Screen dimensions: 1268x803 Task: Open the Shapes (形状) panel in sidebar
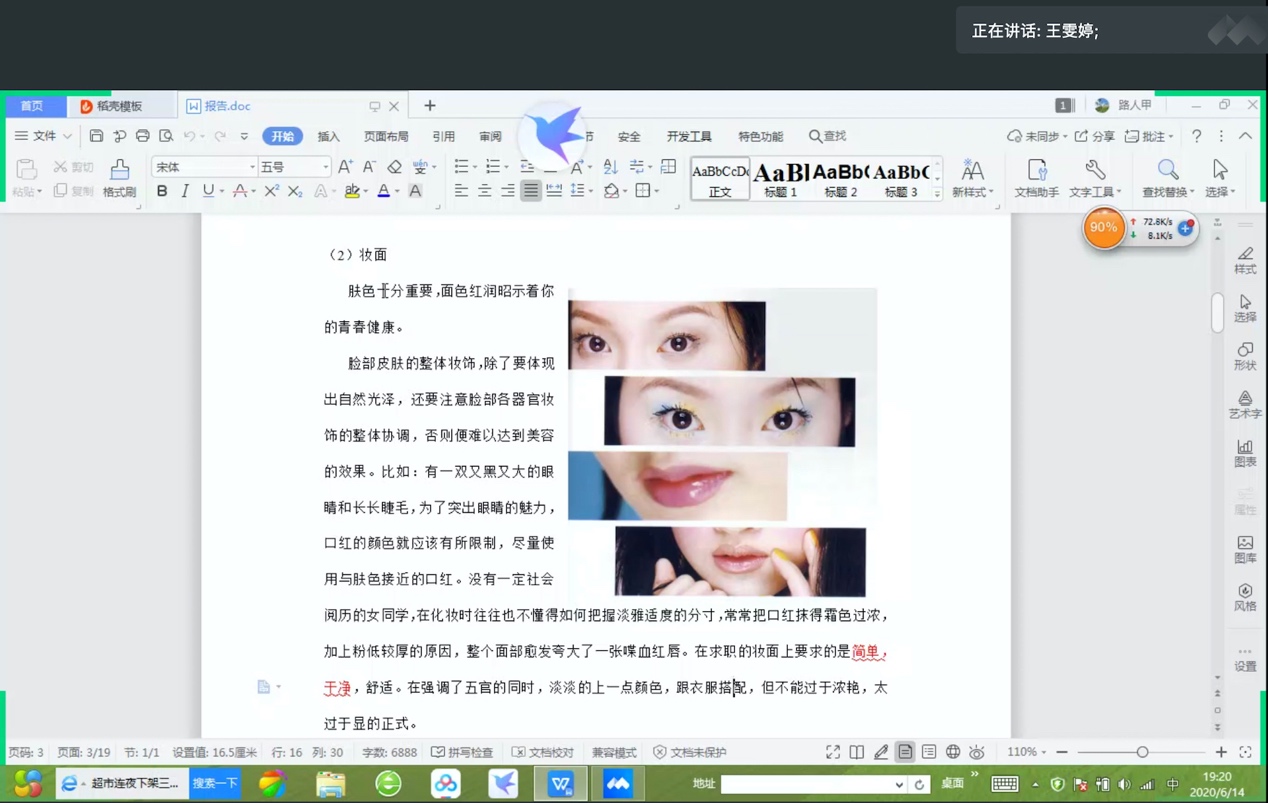pos(1244,355)
